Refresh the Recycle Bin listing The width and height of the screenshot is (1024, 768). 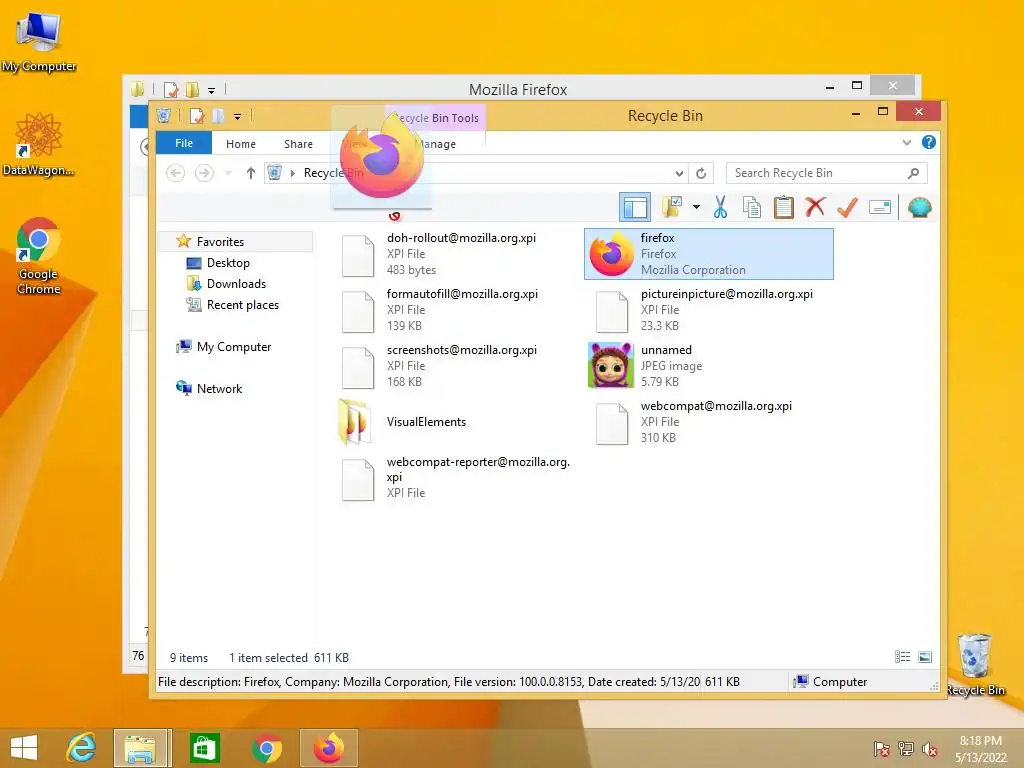[701, 173]
